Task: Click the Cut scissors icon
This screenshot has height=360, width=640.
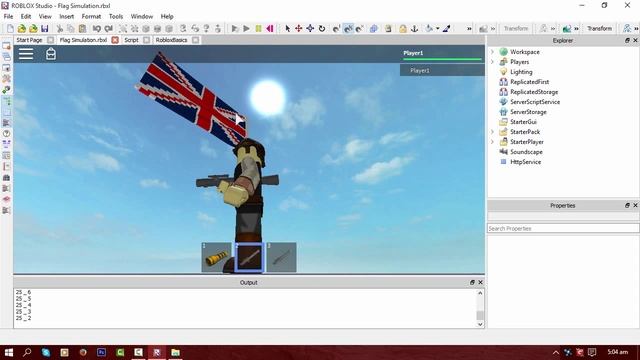Action: [60, 29]
